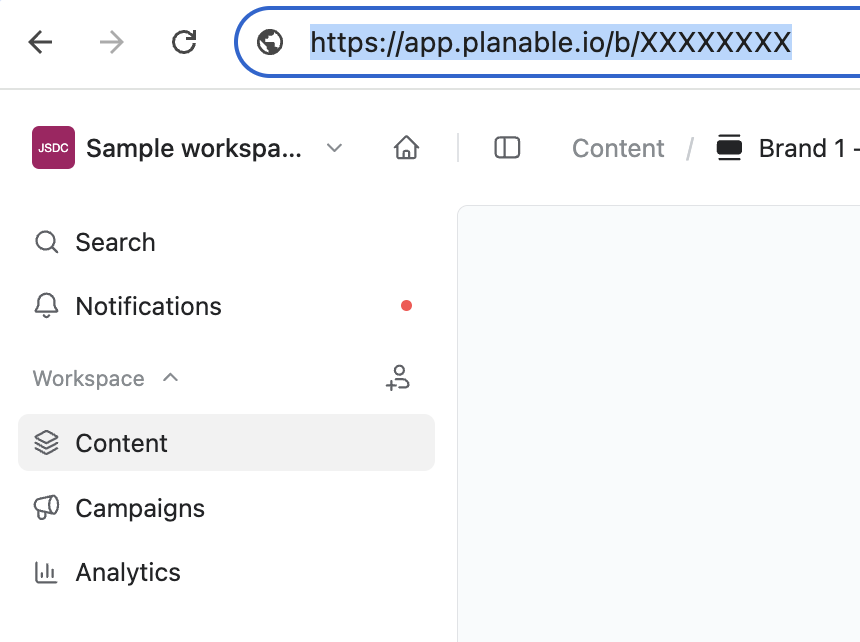This screenshot has height=642, width=860.
Task: Open Campaigns via the megaphone icon
Action: 46,507
